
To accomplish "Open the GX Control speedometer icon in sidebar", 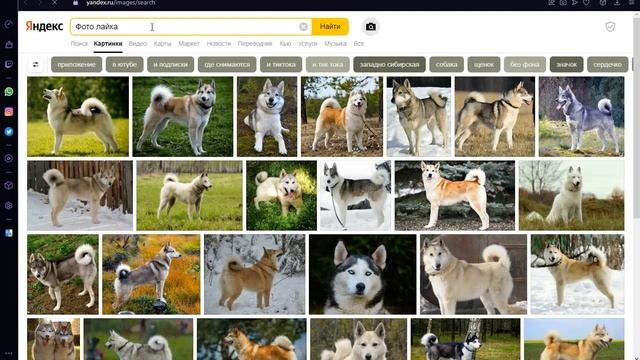I will coord(9,24).
